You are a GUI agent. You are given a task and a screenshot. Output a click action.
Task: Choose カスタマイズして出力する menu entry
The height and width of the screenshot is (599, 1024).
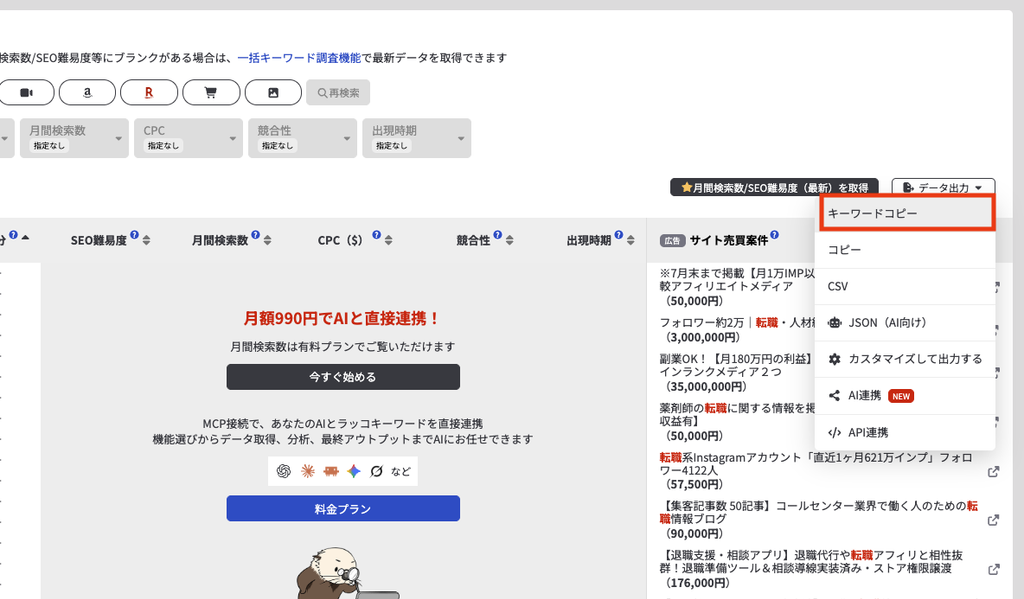tap(905, 359)
